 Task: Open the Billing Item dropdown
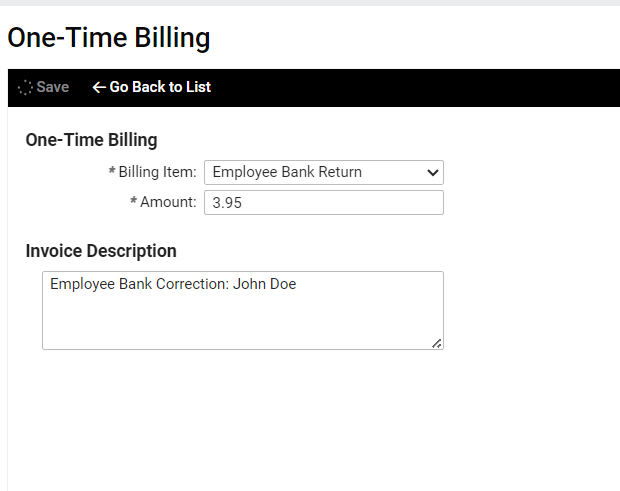(324, 172)
